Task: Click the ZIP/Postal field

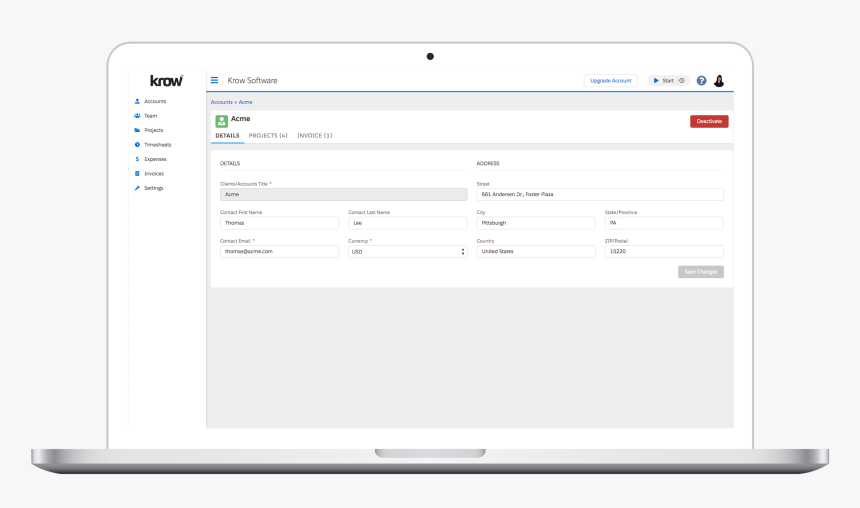Action: [664, 251]
